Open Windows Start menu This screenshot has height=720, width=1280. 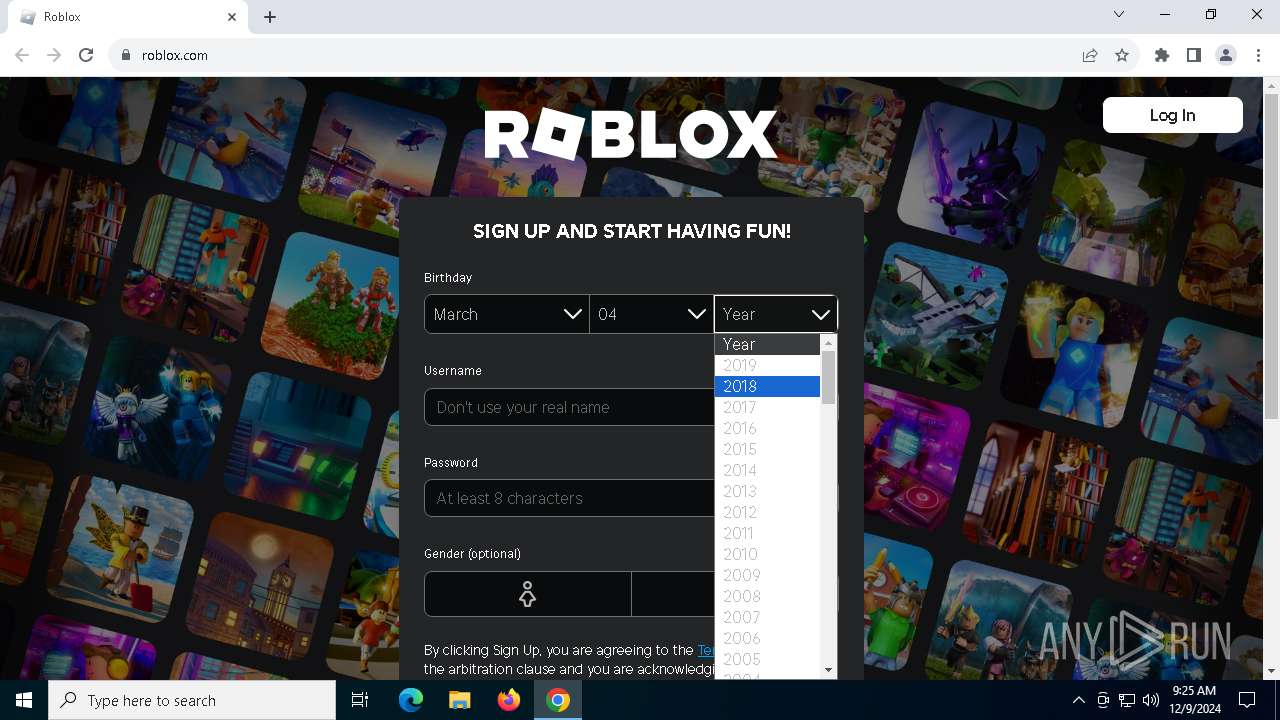24,700
